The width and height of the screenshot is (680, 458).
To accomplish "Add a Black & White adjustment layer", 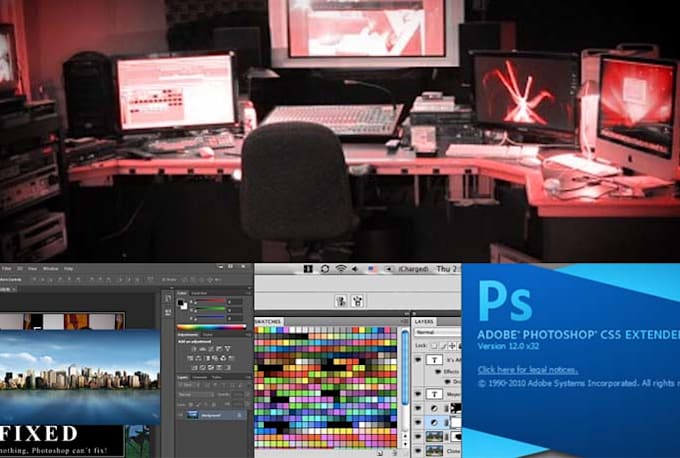I will [207, 358].
